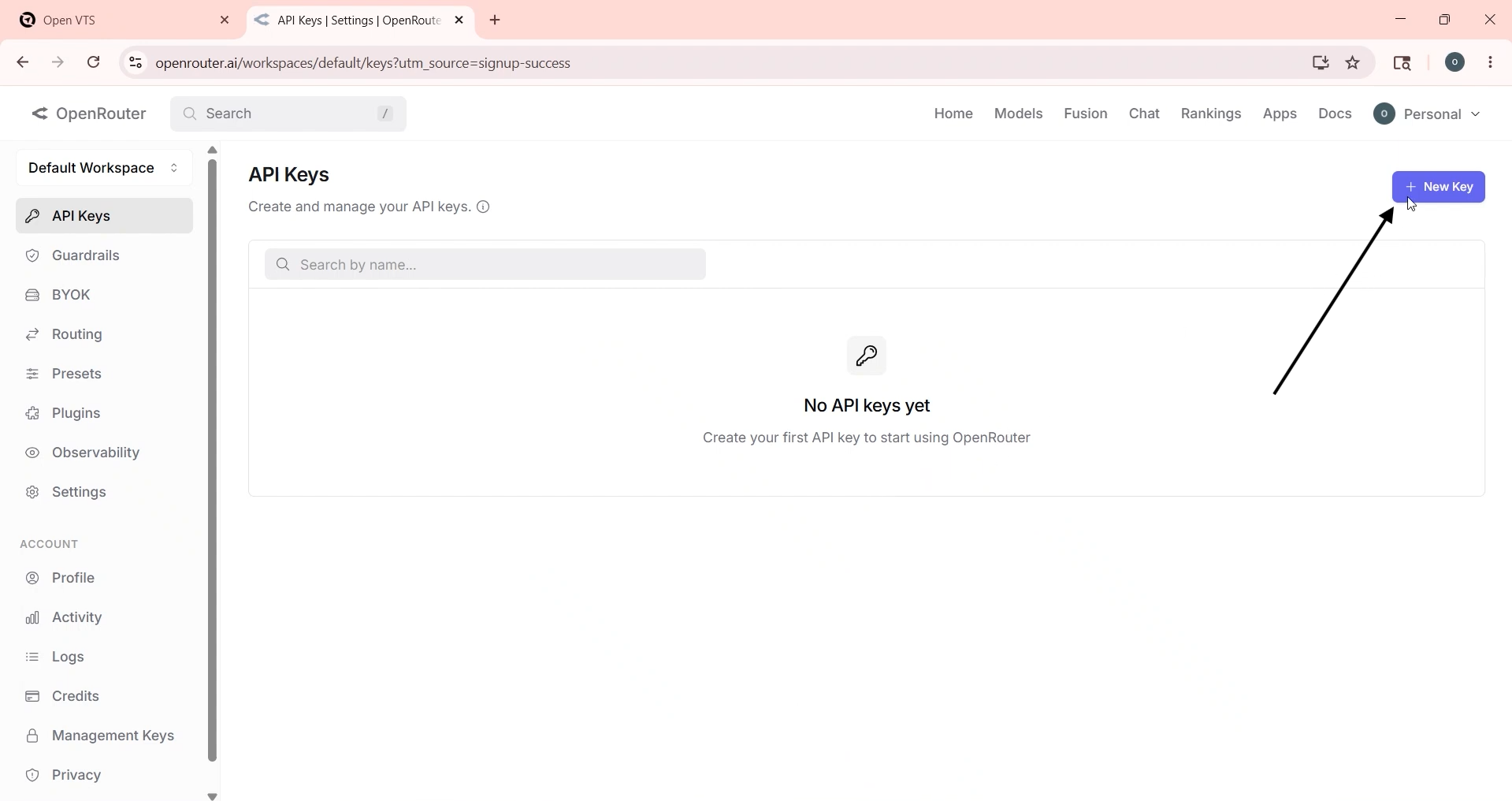Viewport: 1512px width, 801px height.
Task: Click the browser side panel search icon
Action: click(x=1403, y=63)
